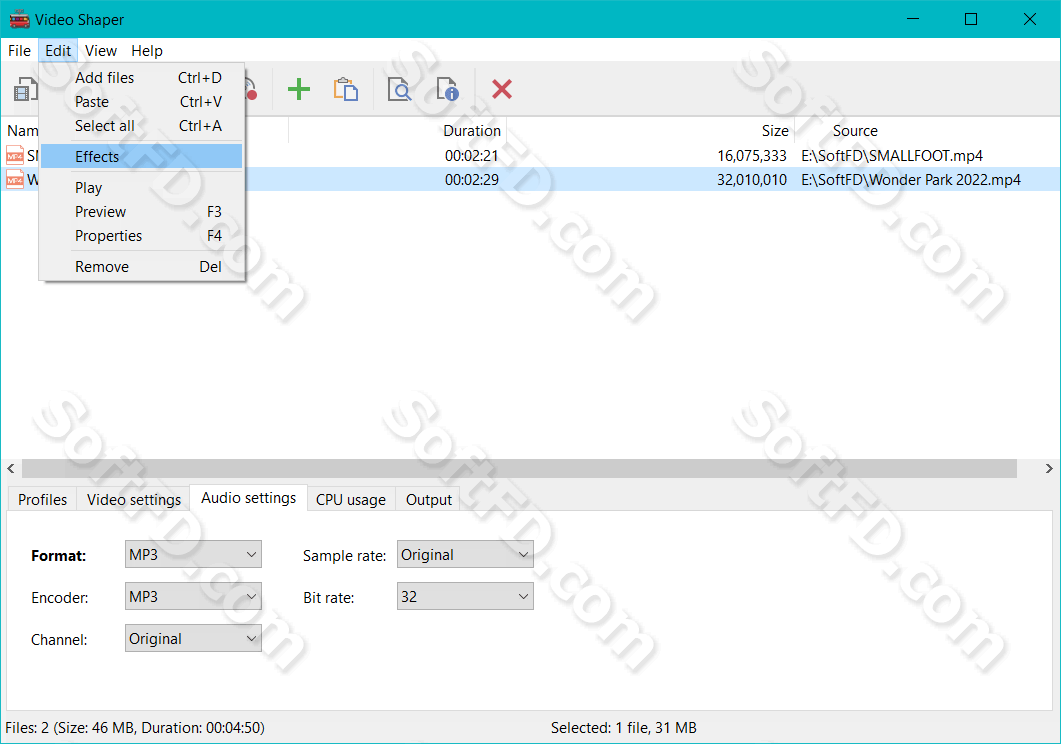This screenshot has height=744, width=1061.
Task: Click the Video Shaper title bar icon
Action: [x=19, y=19]
